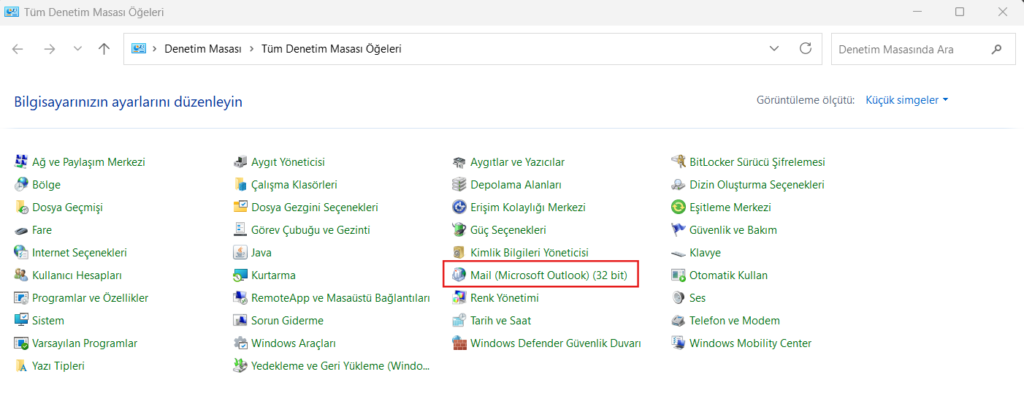Click the Kullanıcı Hesapları icon
Viewport: 1024px width, 396px height.
(x=22, y=275)
